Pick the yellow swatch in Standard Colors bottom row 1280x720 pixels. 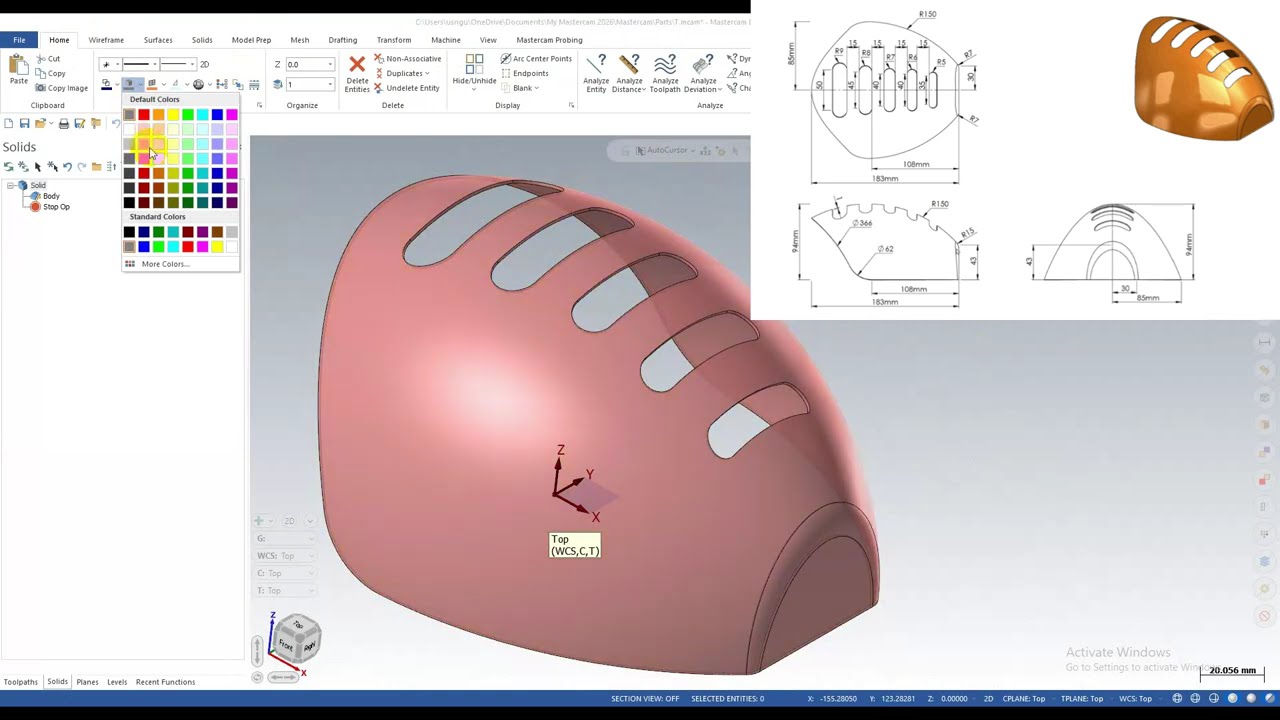217,246
